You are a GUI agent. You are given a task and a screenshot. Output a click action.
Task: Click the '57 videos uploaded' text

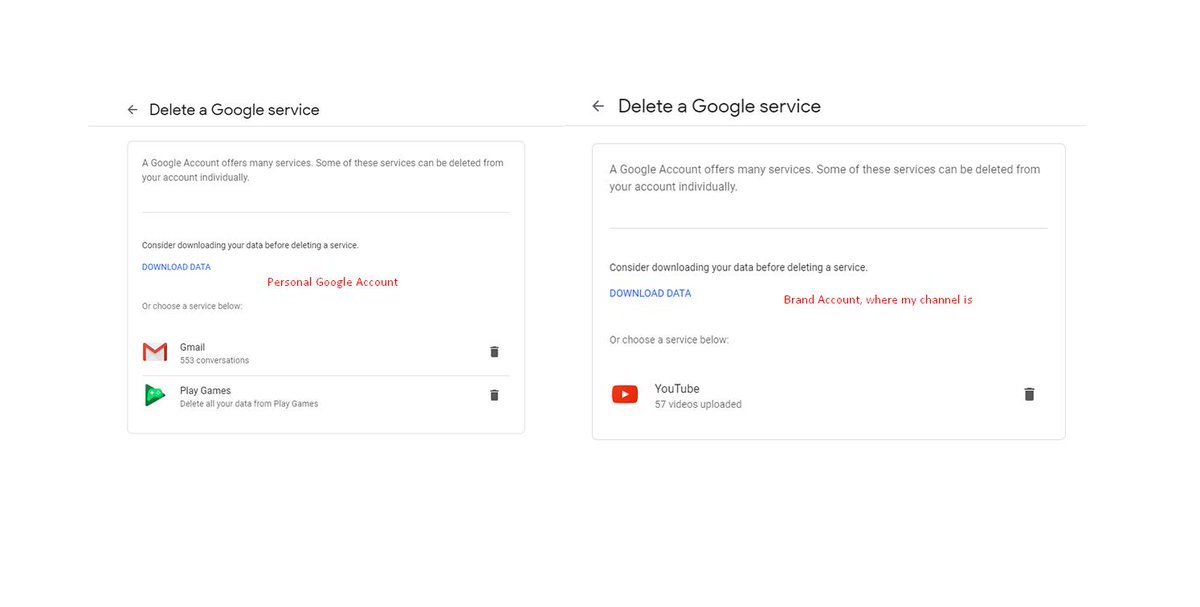pyautogui.click(x=698, y=404)
